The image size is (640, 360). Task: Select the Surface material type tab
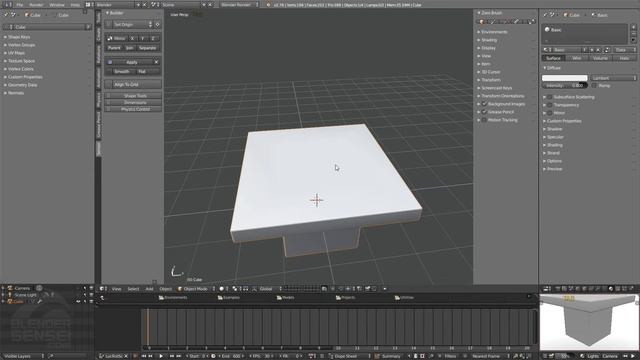coord(553,58)
